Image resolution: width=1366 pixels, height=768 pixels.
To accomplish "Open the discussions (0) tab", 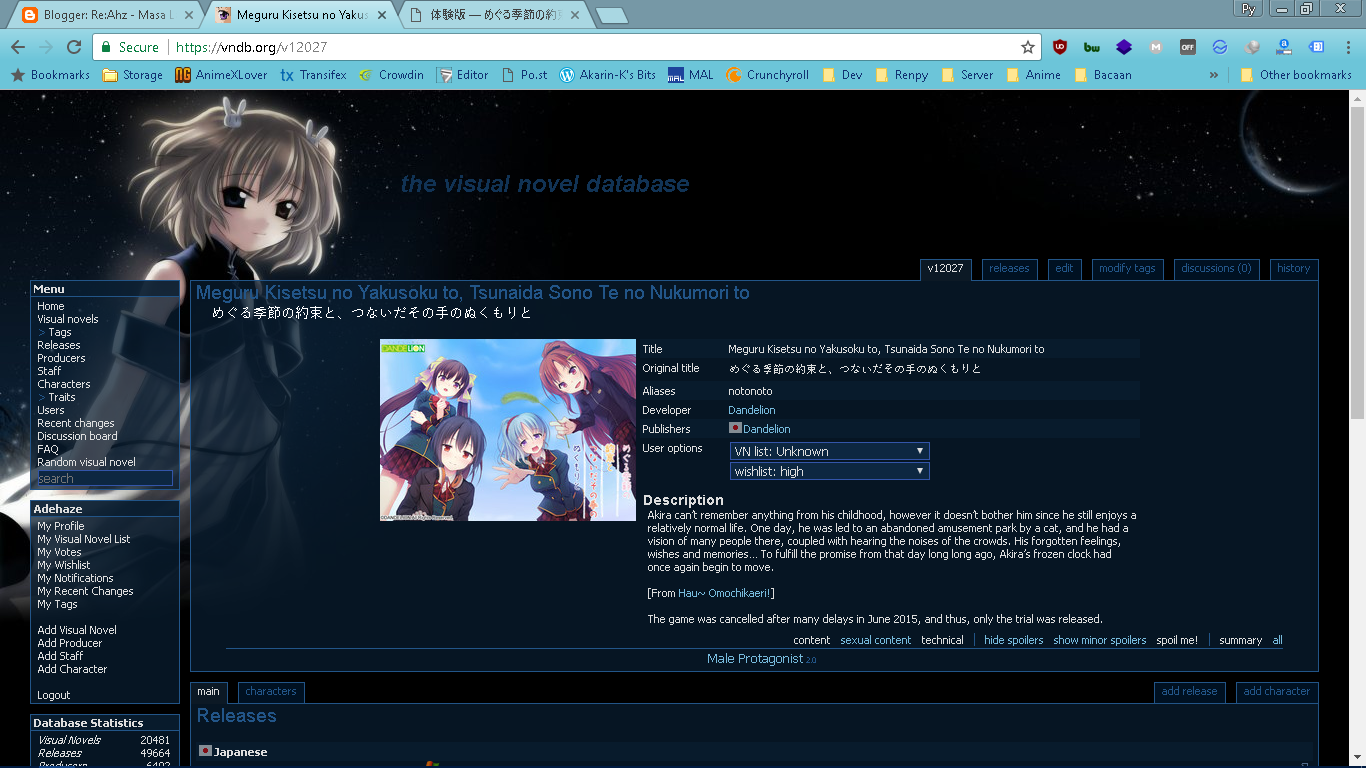I will 1216,269.
